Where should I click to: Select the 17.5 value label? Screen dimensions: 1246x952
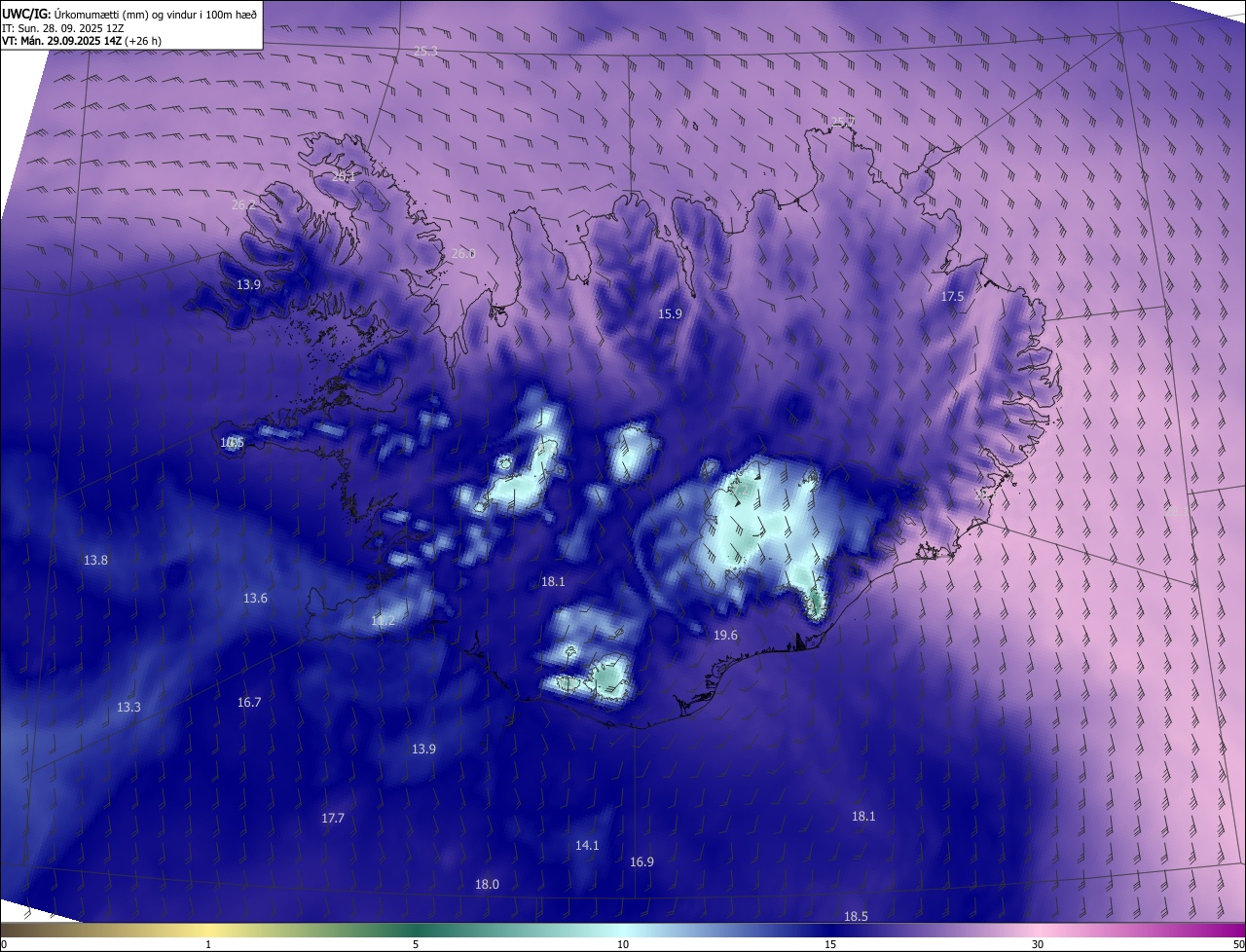(x=952, y=297)
